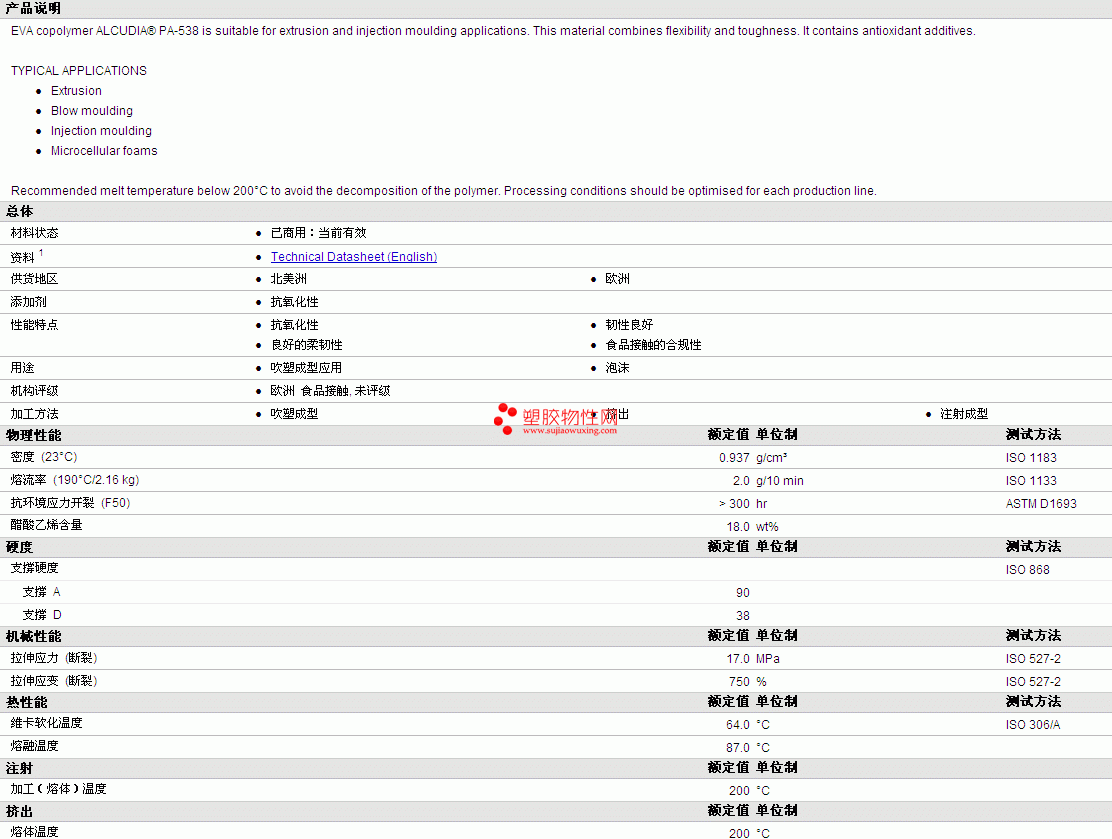
Task: Click the 支撑 D row label
Action: point(42,615)
